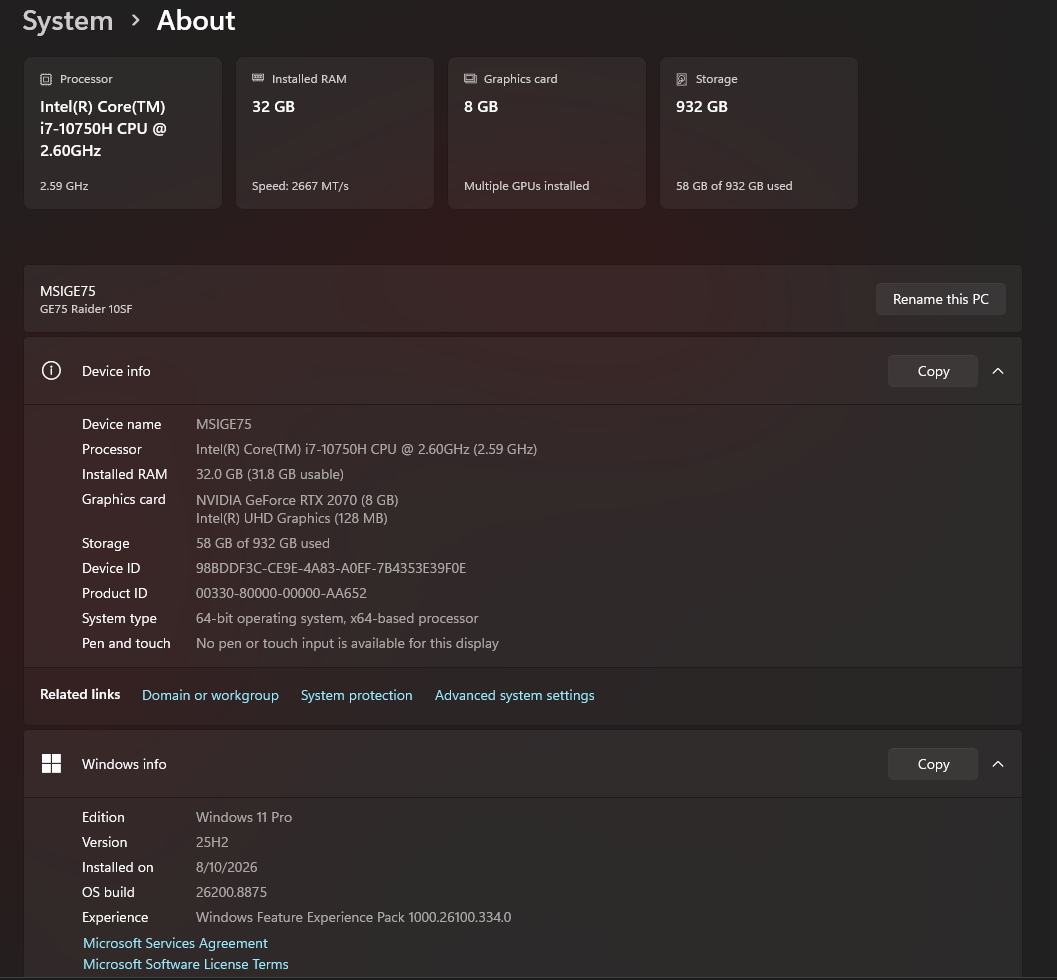This screenshot has width=1057, height=980.
Task: Click the Processor chip icon
Action: click(46, 80)
